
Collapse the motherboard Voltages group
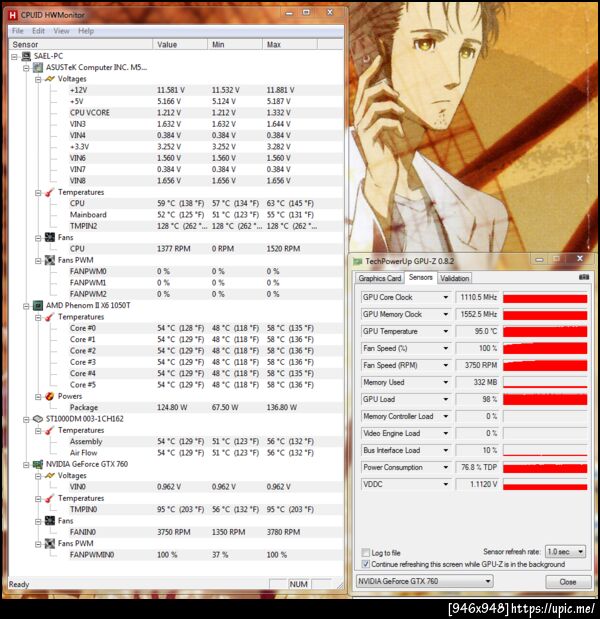(38, 80)
